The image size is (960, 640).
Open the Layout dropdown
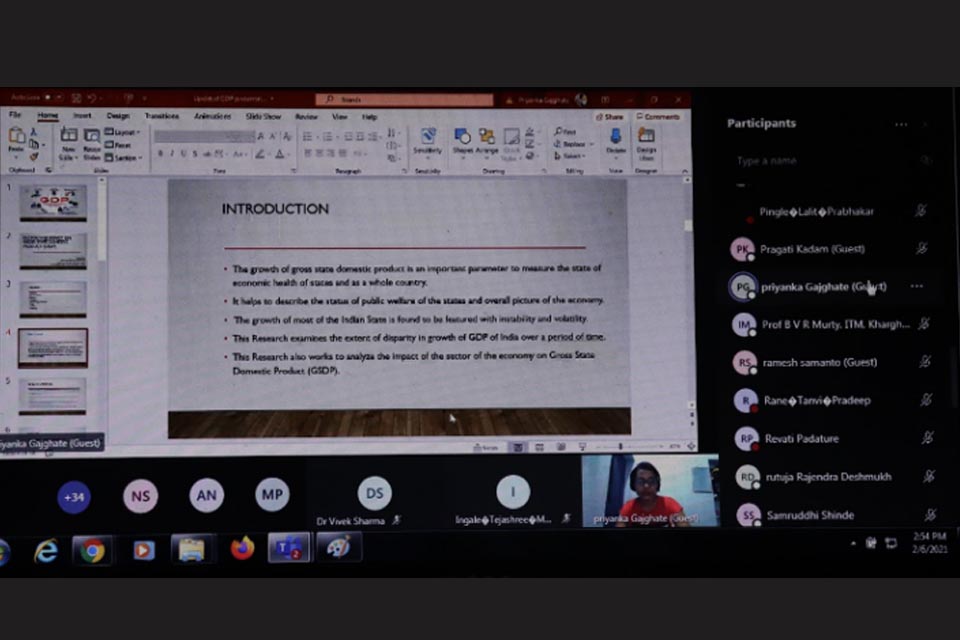[122, 132]
